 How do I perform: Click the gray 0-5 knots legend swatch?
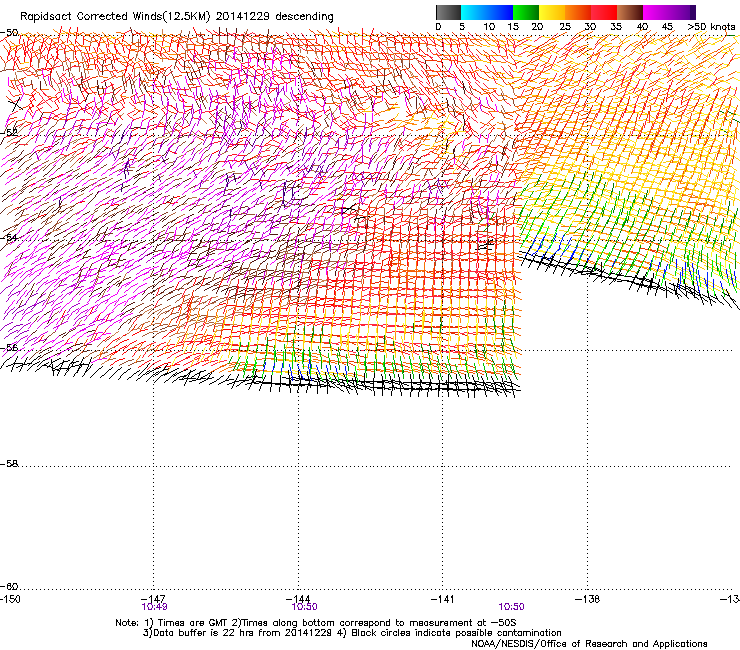(x=448, y=12)
